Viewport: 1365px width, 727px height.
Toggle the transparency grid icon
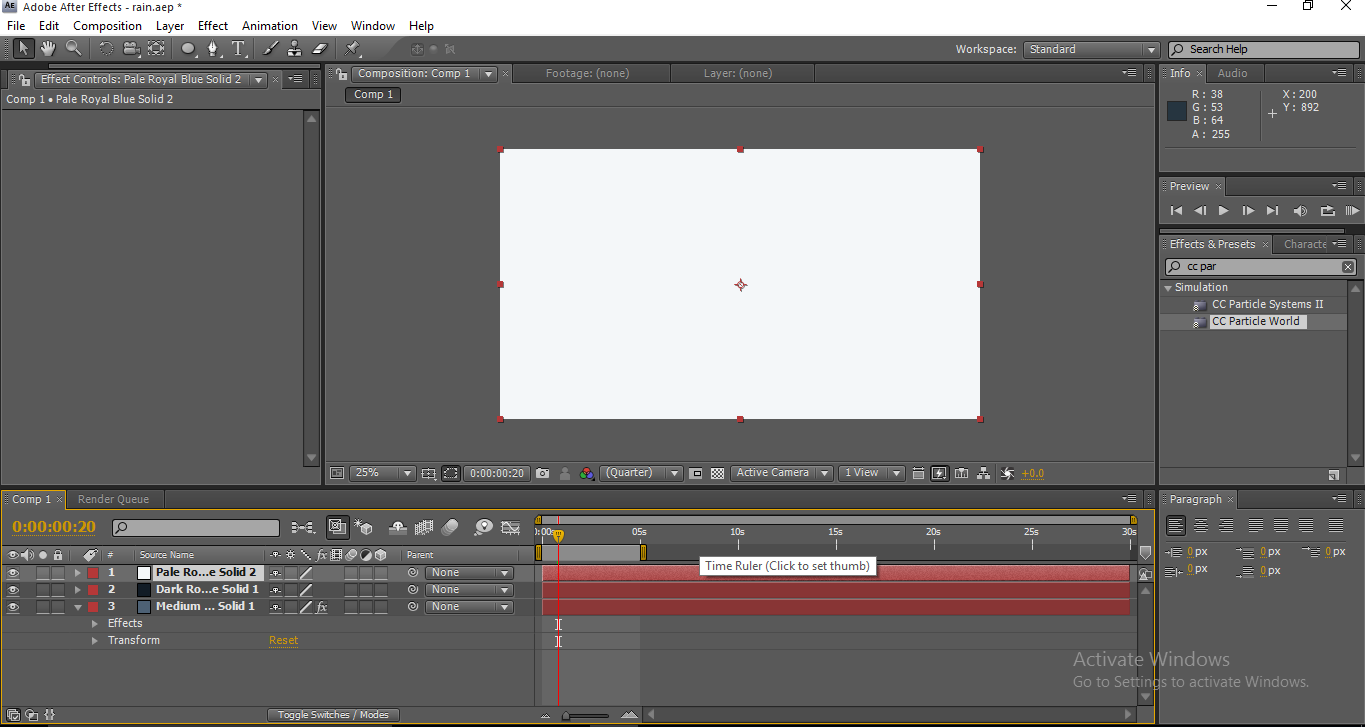pyautogui.click(x=717, y=473)
